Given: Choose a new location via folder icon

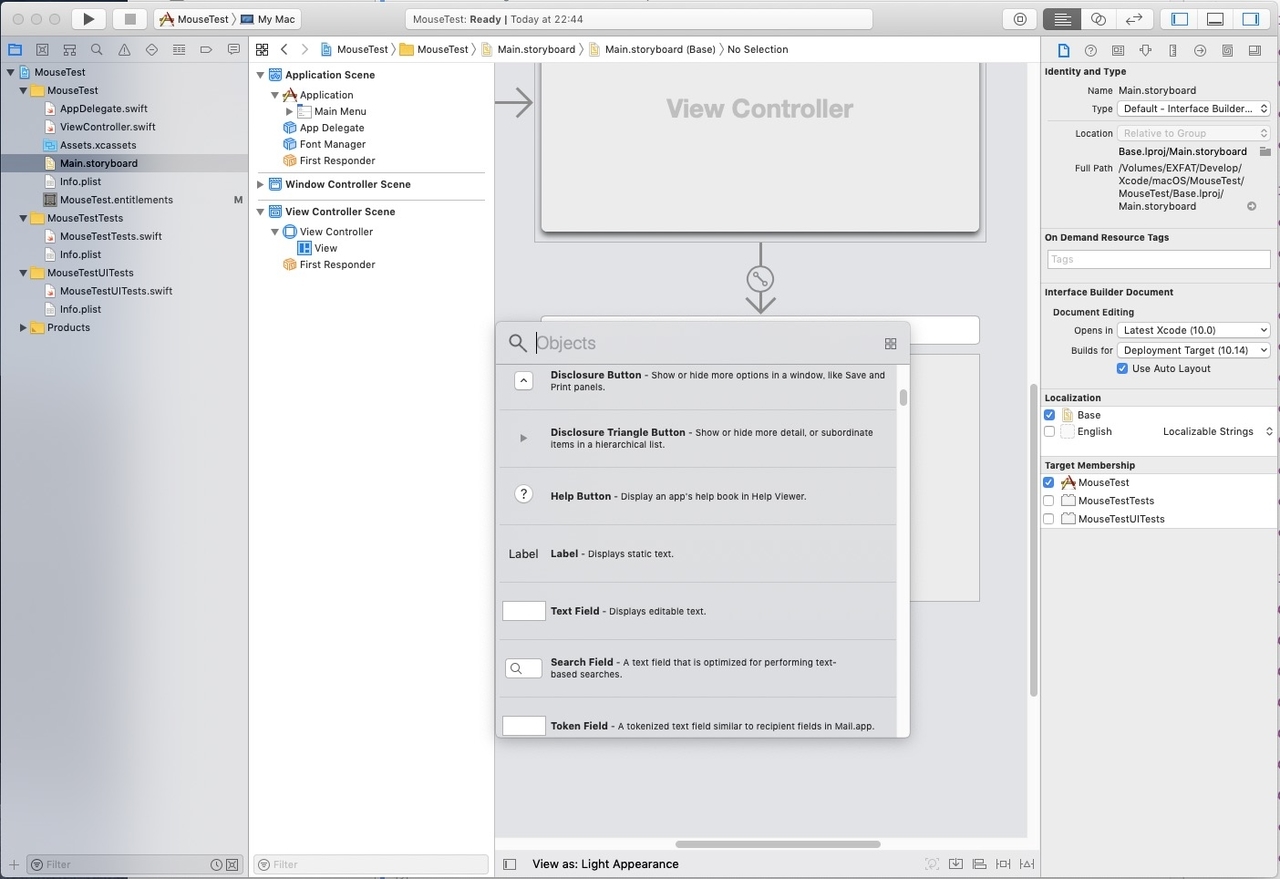Looking at the screenshot, I should [x=1265, y=151].
